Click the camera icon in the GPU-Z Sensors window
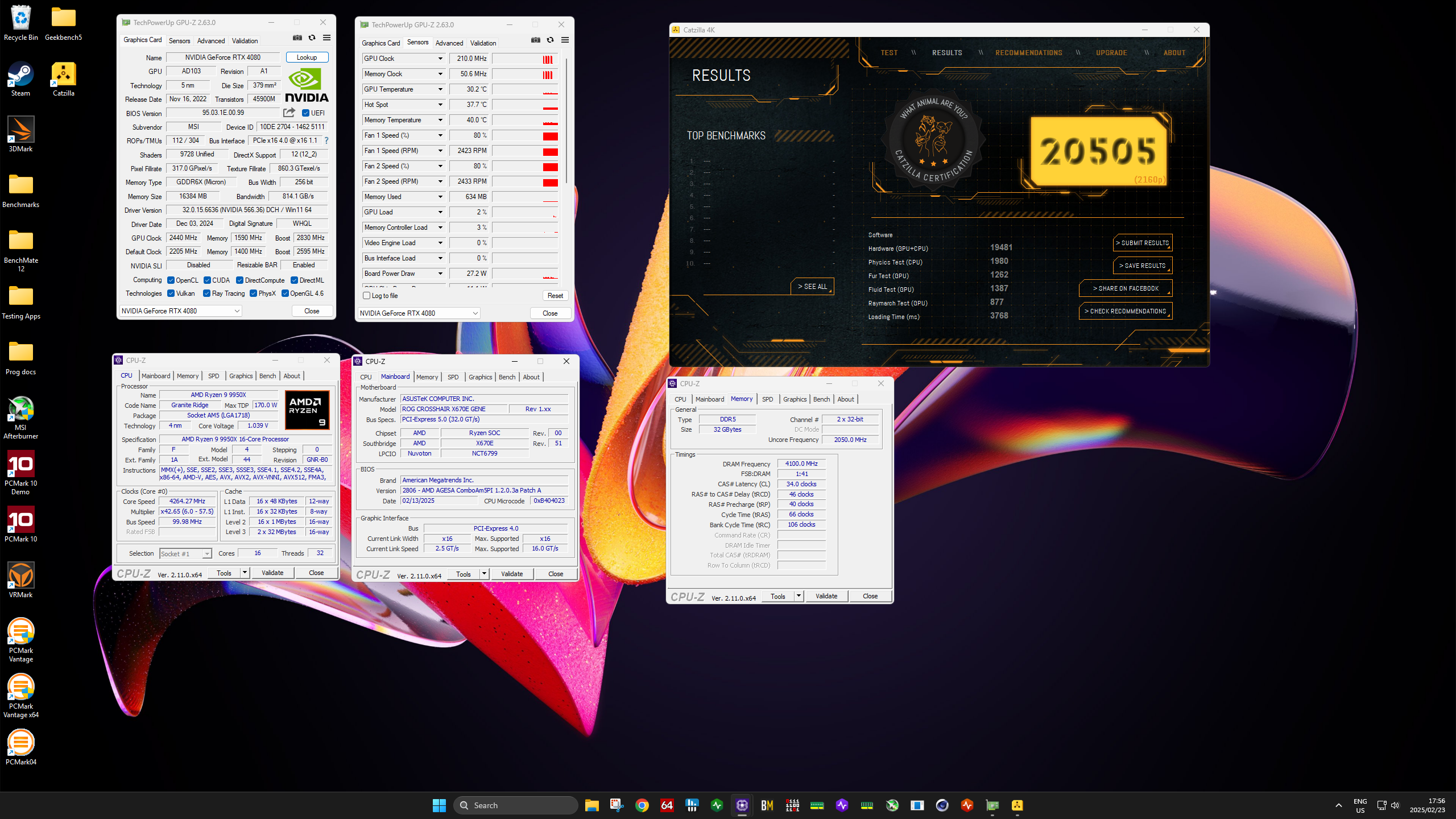This screenshot has width=1456, height=819. 536,40
